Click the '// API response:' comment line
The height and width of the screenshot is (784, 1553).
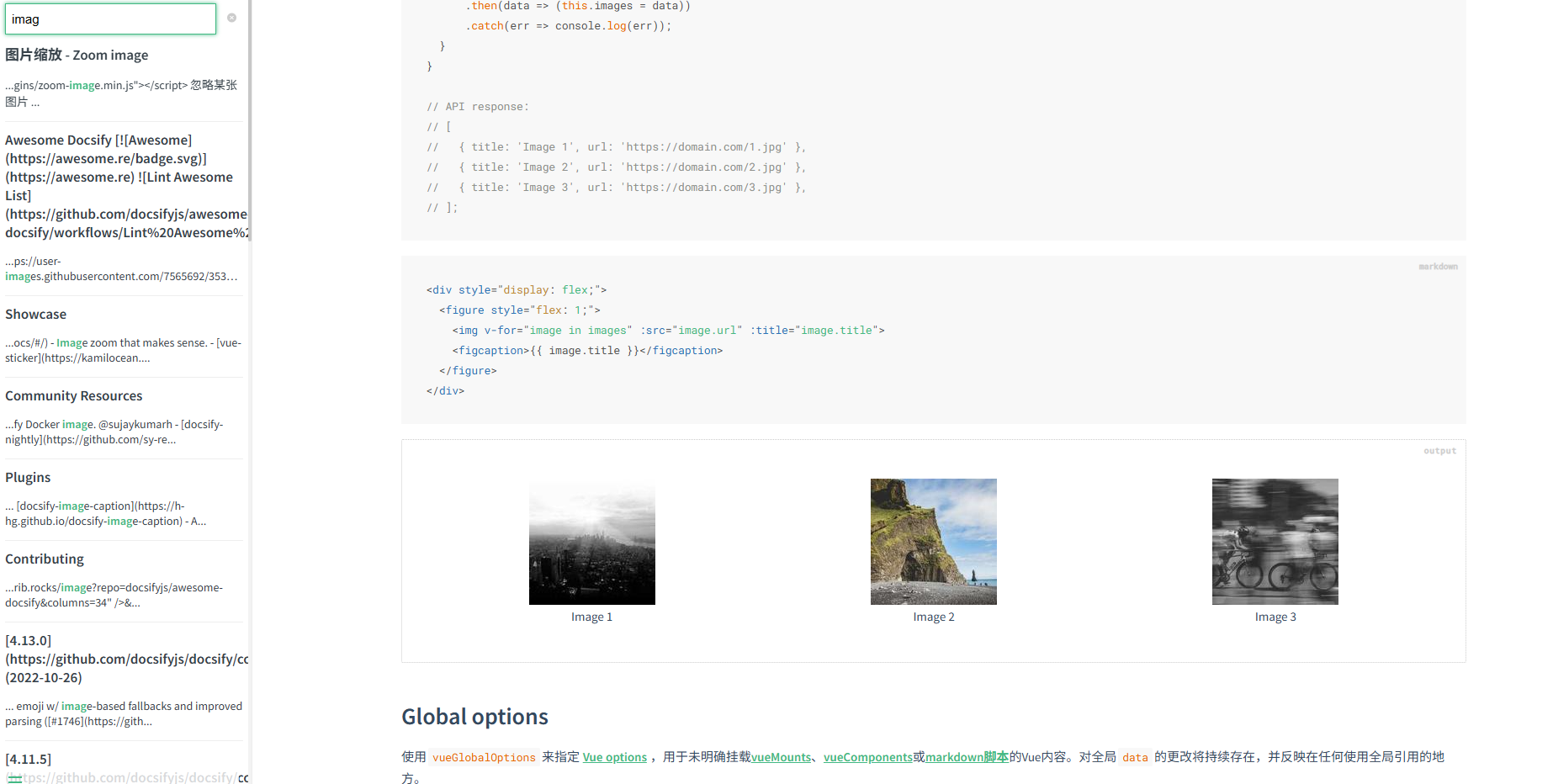(478, 107)
